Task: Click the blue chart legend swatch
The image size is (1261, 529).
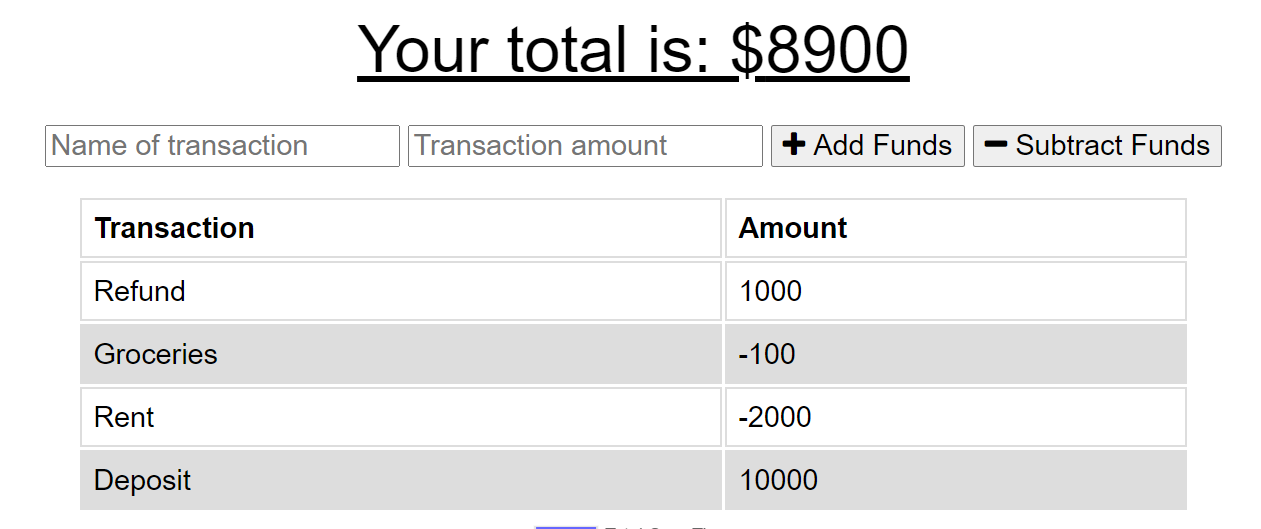Action: point(565,526)
